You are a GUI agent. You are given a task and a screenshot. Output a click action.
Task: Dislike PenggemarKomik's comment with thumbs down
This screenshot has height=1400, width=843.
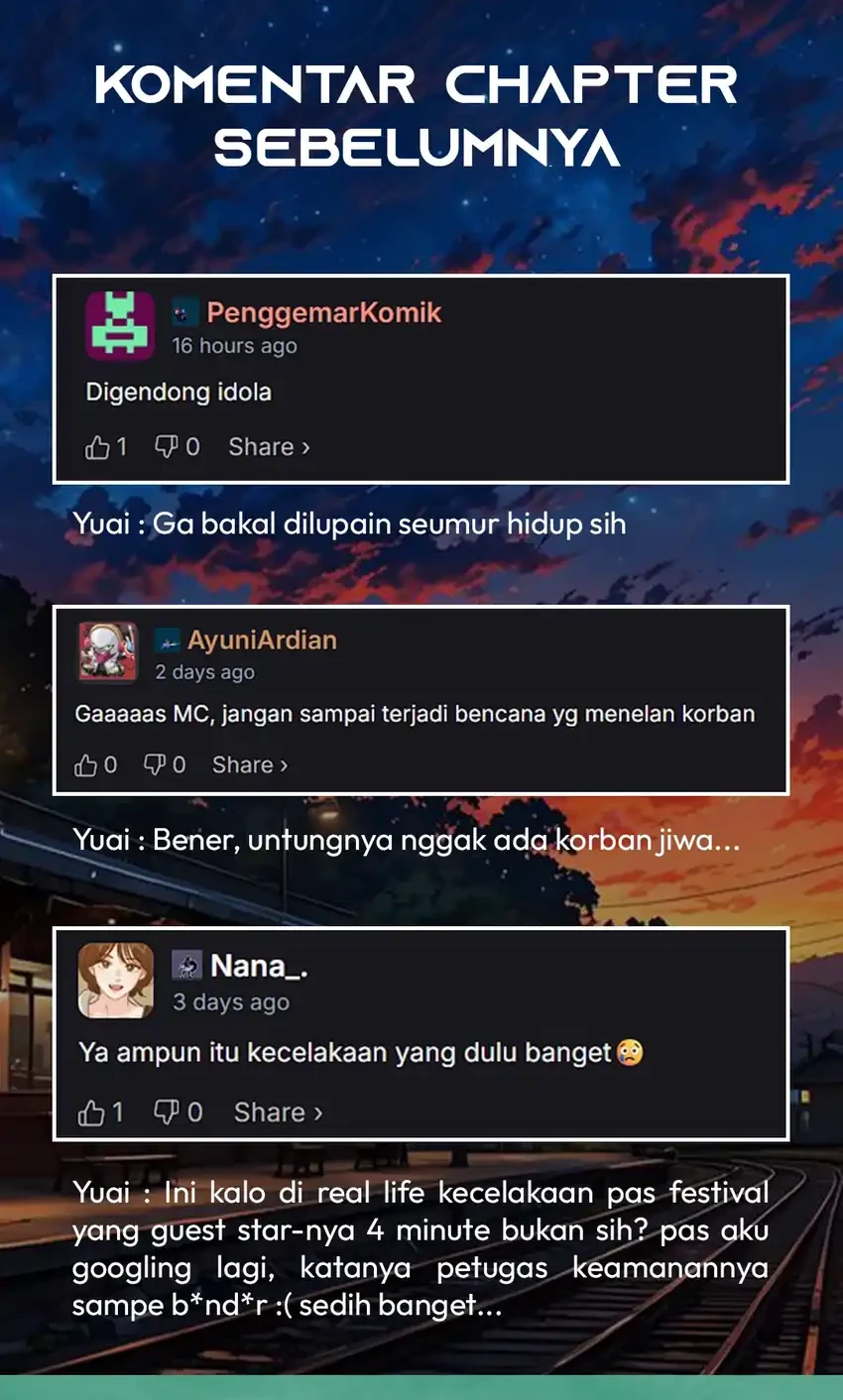[167, 446]
